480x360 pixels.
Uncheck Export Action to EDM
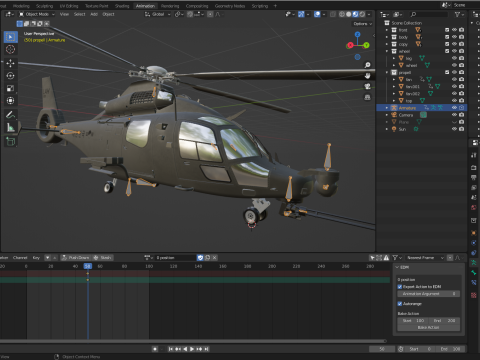pos(400,287)
